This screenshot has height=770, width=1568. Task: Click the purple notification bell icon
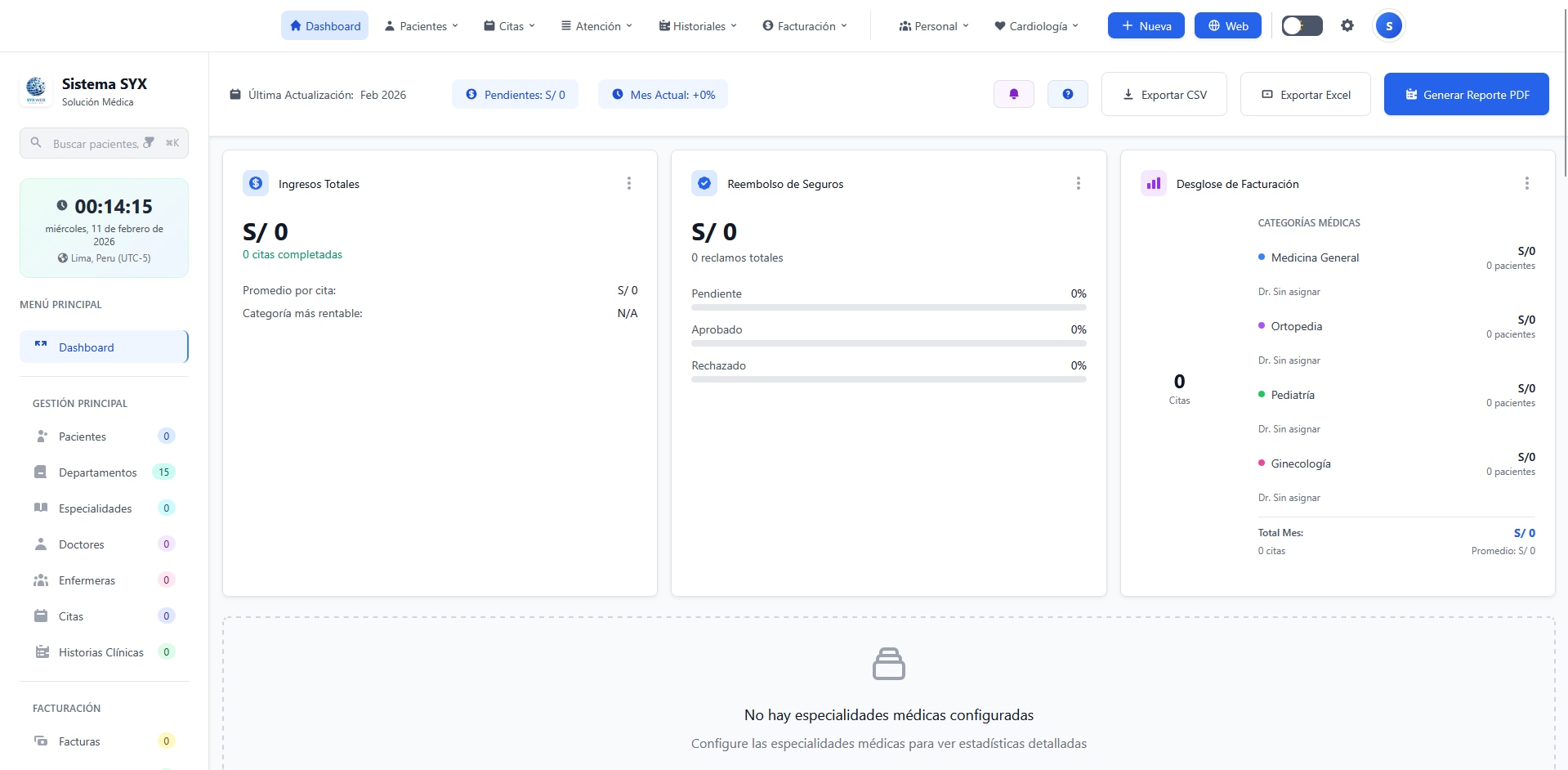1013,94
